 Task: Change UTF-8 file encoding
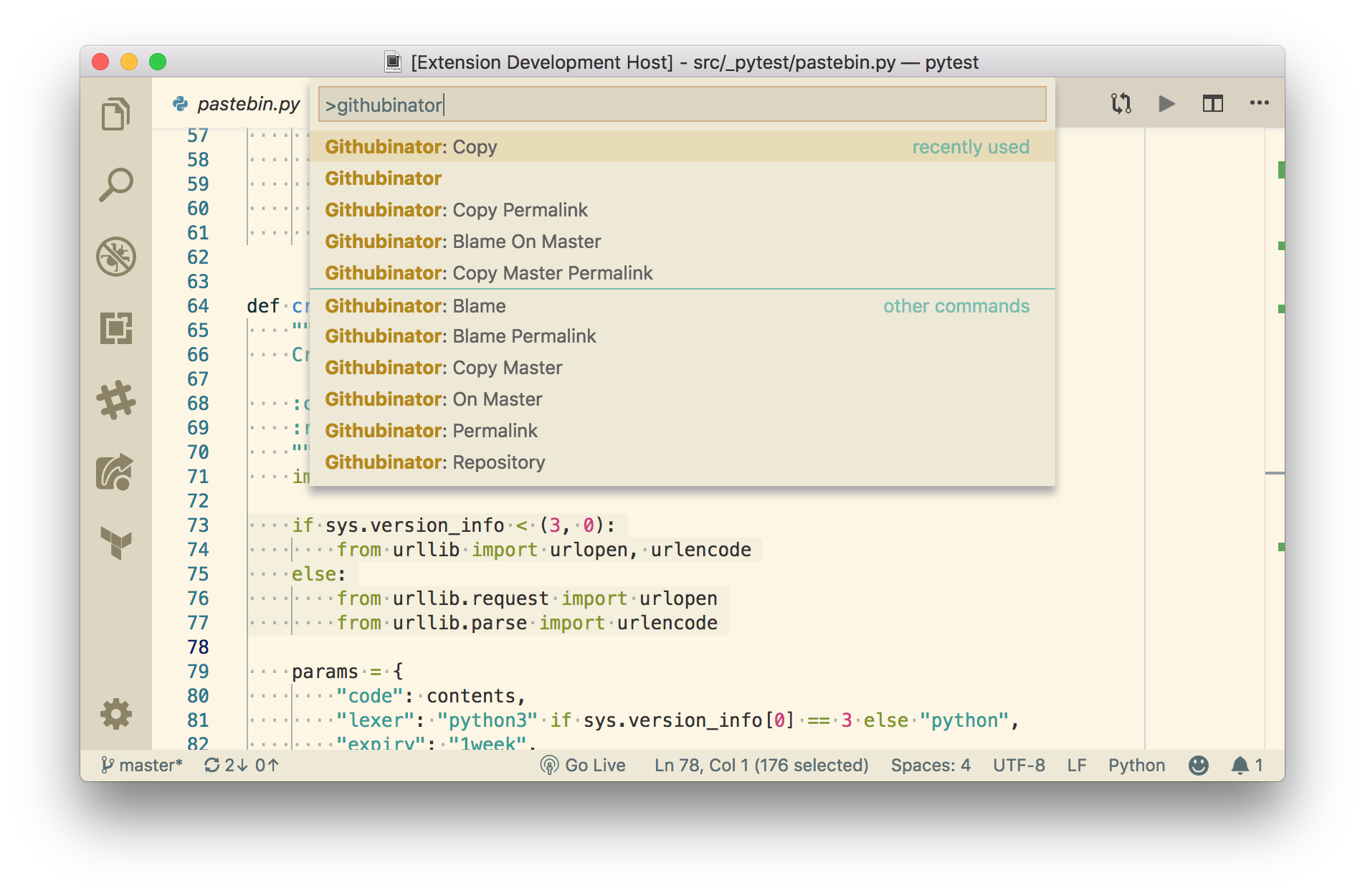point(1019,766)
